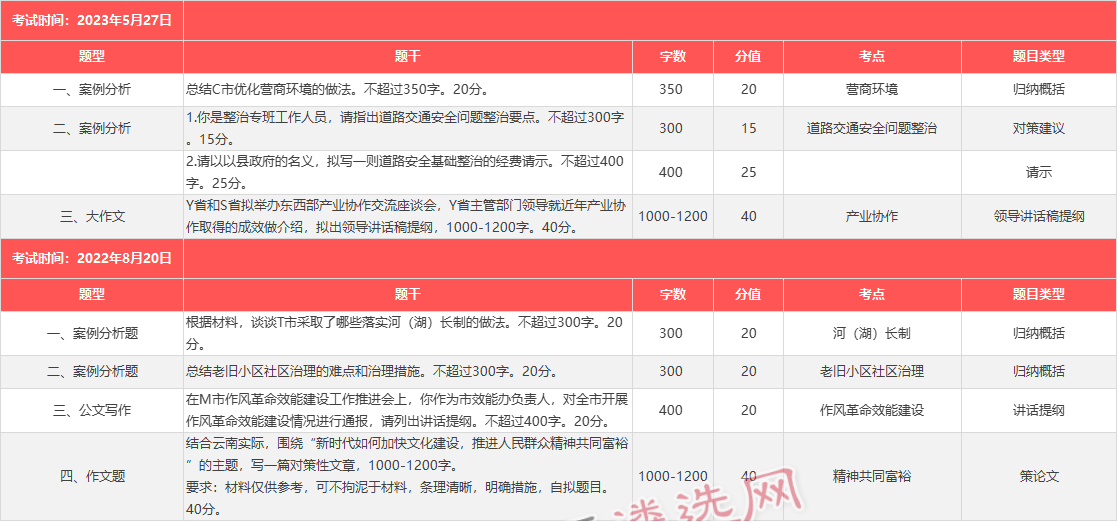Screen dimensions: 1118x522
Task: Select the 讲话提纲 question type cell
Action: [1038, 410]
